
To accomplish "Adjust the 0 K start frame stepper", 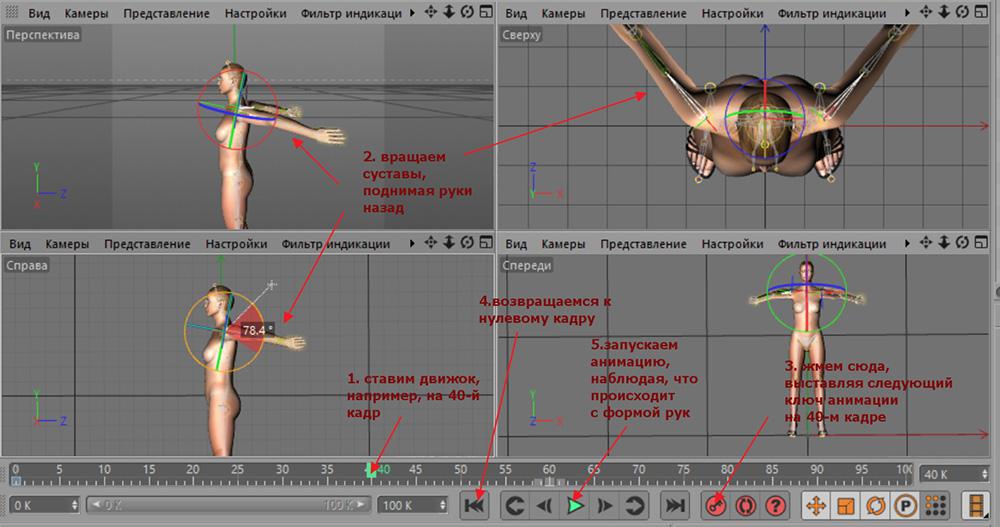I will pyautogui.click(x=75, y=505).
